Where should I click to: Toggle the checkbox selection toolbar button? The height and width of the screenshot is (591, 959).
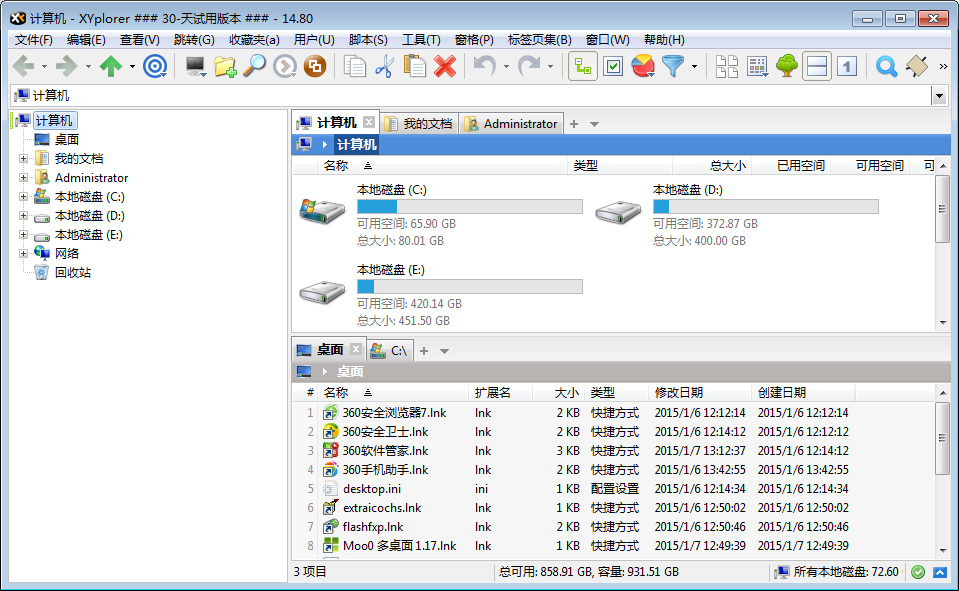tap(613, 66)
